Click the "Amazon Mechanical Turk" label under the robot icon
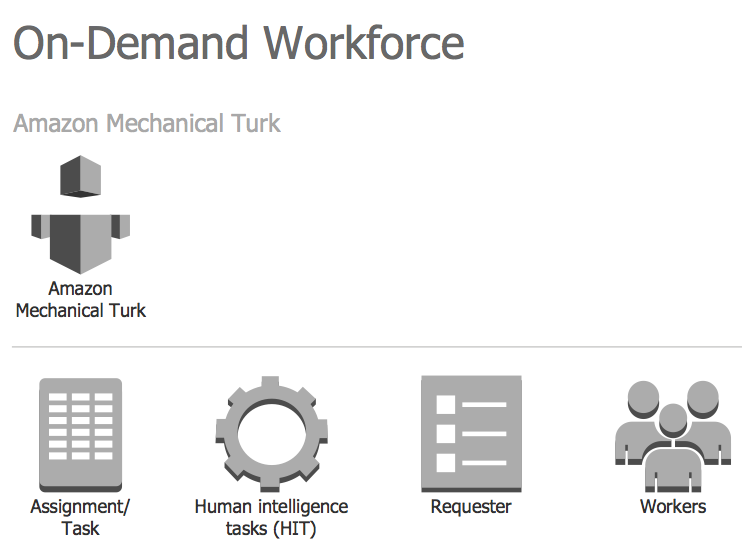Image resolution: width=752 pixels, height=549 pixels. (x=81, y=300)
